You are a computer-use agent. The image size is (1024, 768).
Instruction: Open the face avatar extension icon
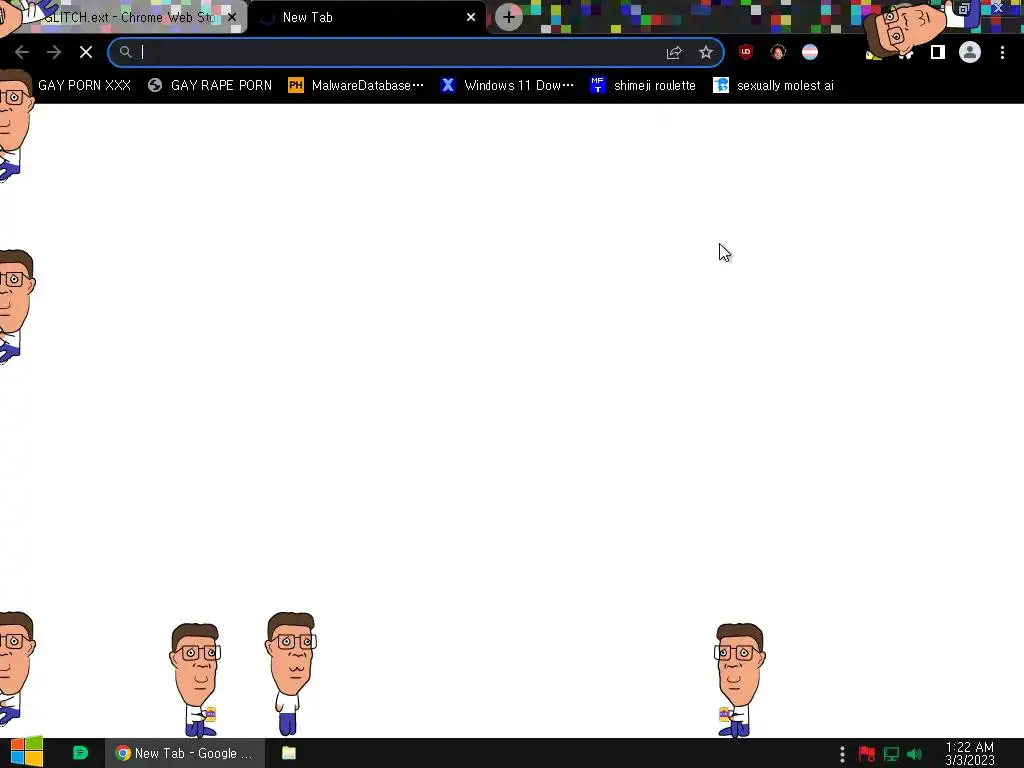(x=778, y=52)
